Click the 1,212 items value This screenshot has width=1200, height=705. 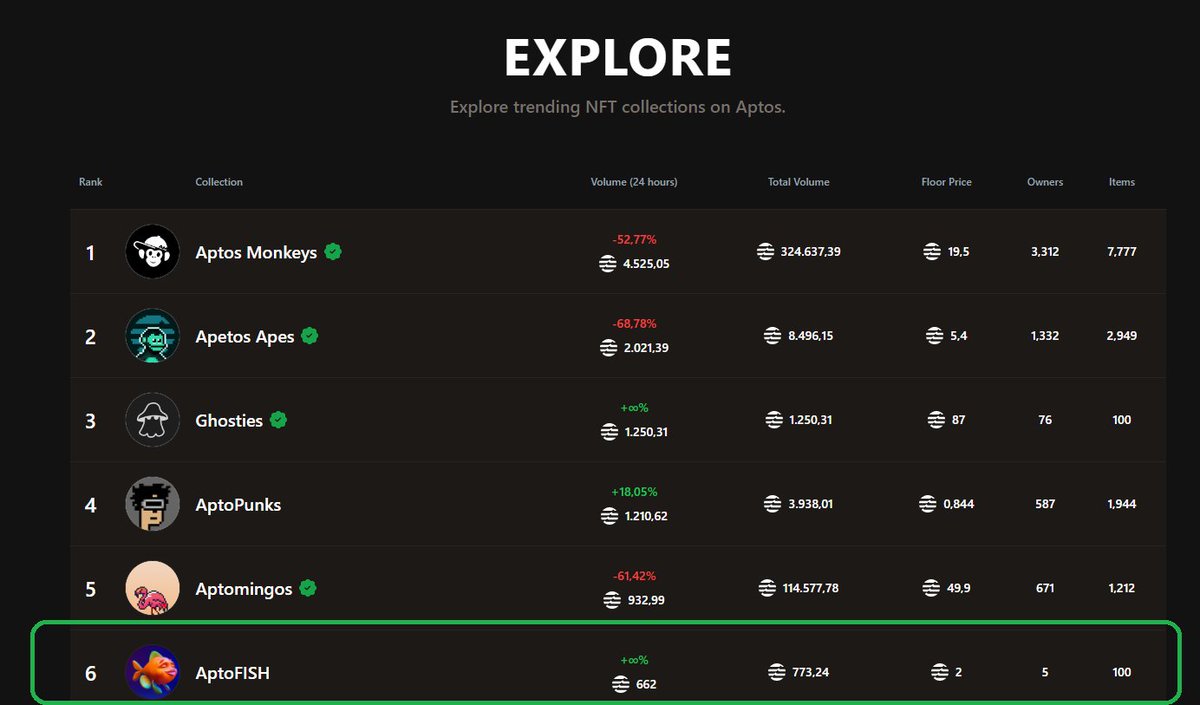(x=1122, y=588)
